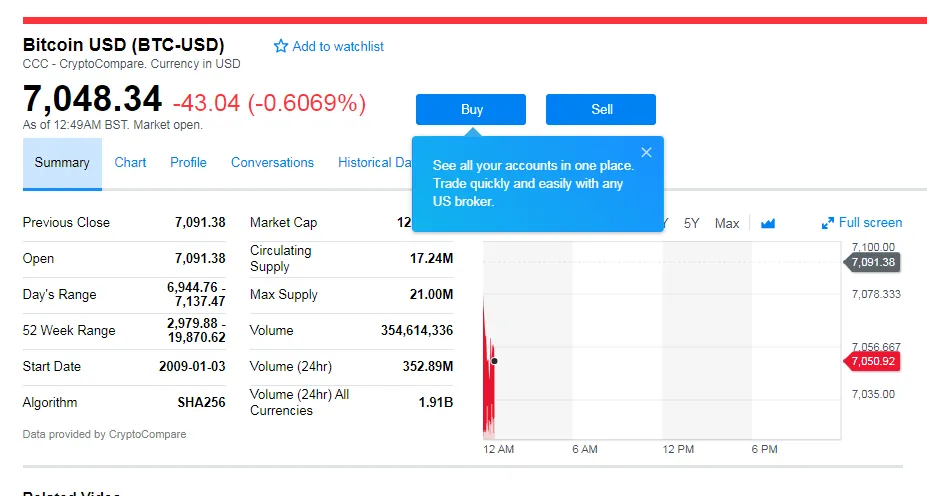The image size is (927, 496).
Task: Open the Profile tab
Action: tap(188, 163)
